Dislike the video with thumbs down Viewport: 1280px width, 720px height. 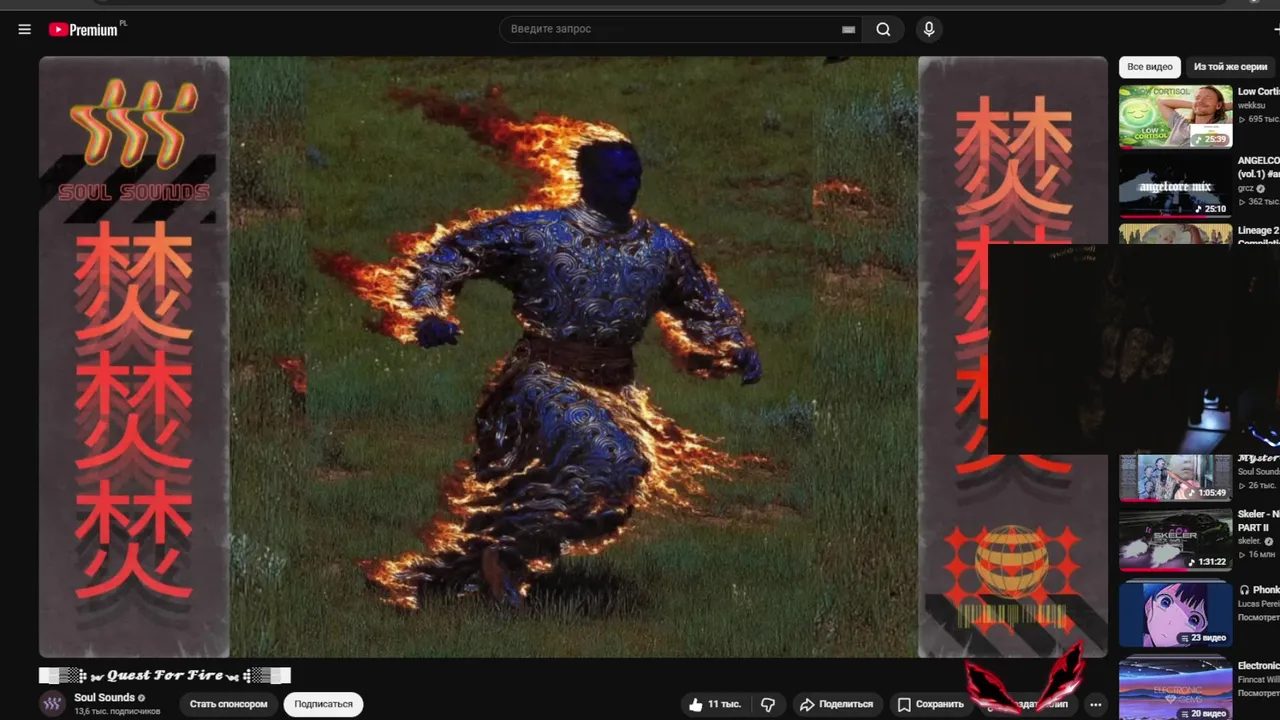768,704
